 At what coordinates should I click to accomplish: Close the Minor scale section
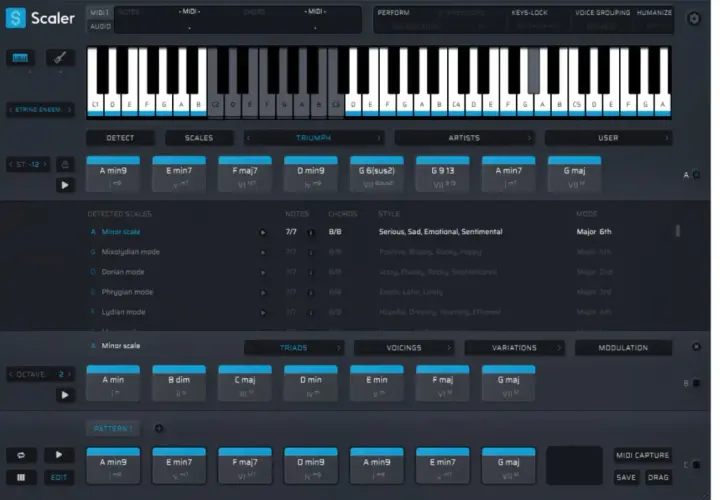(x=696, y=347)
